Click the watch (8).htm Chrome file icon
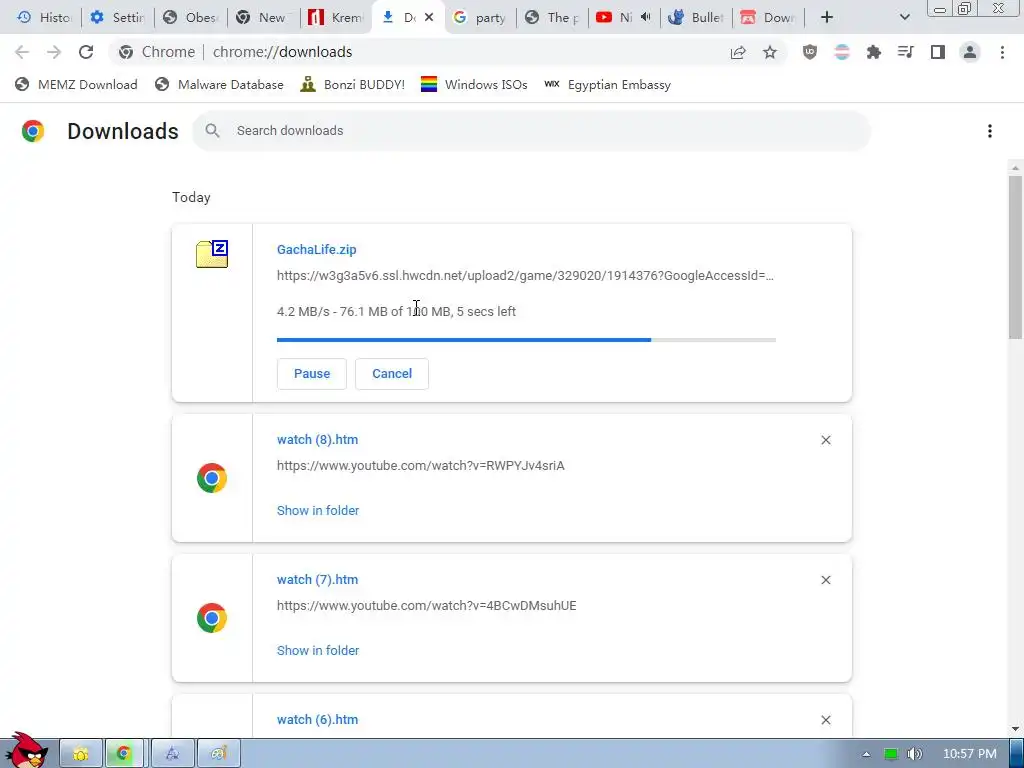 coord(212,478)
